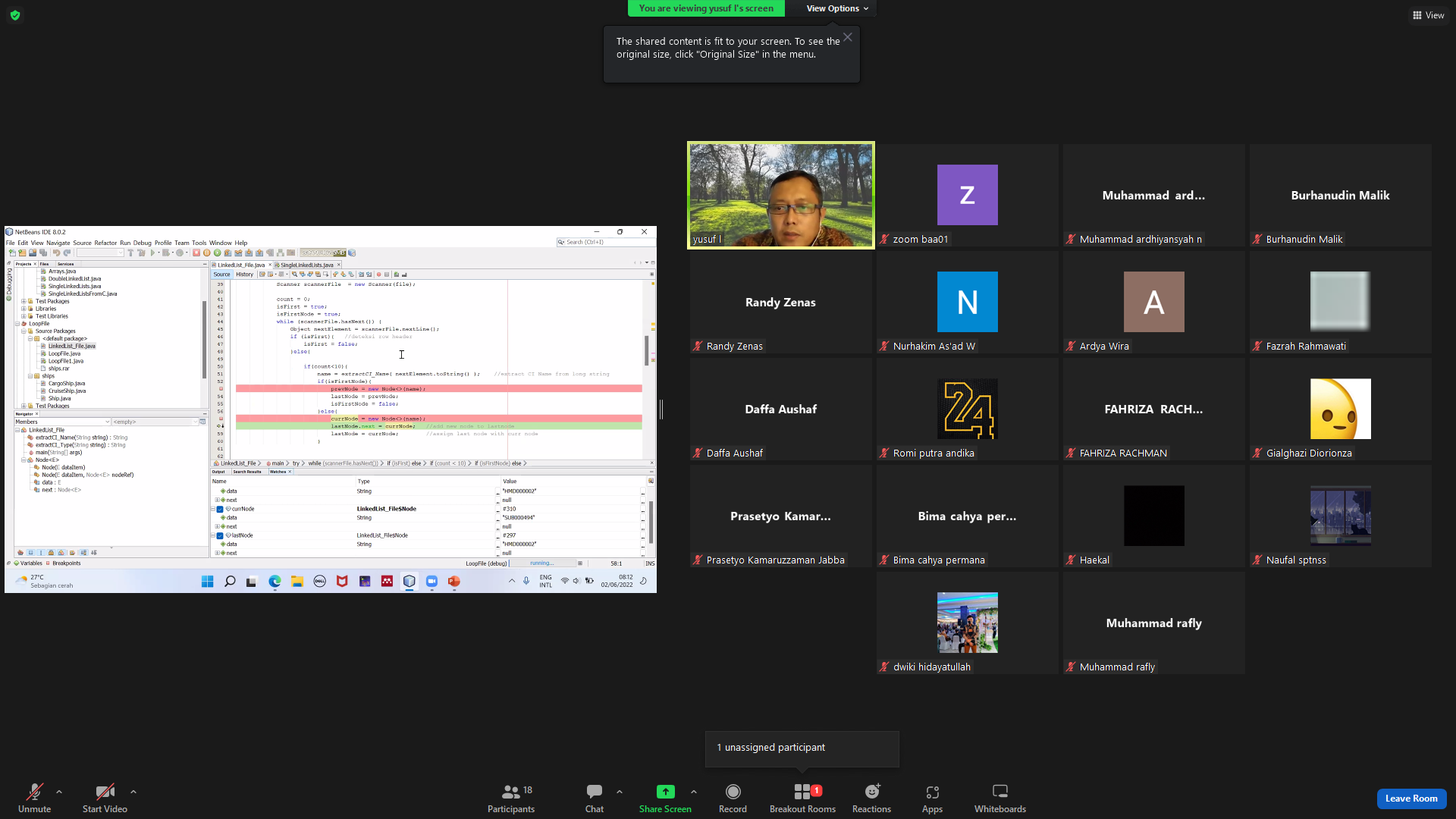This screenshot has height=819, width=1456.
Task: Click the NetBeans Save All toolbar icon
Action: tap(43, 253)
